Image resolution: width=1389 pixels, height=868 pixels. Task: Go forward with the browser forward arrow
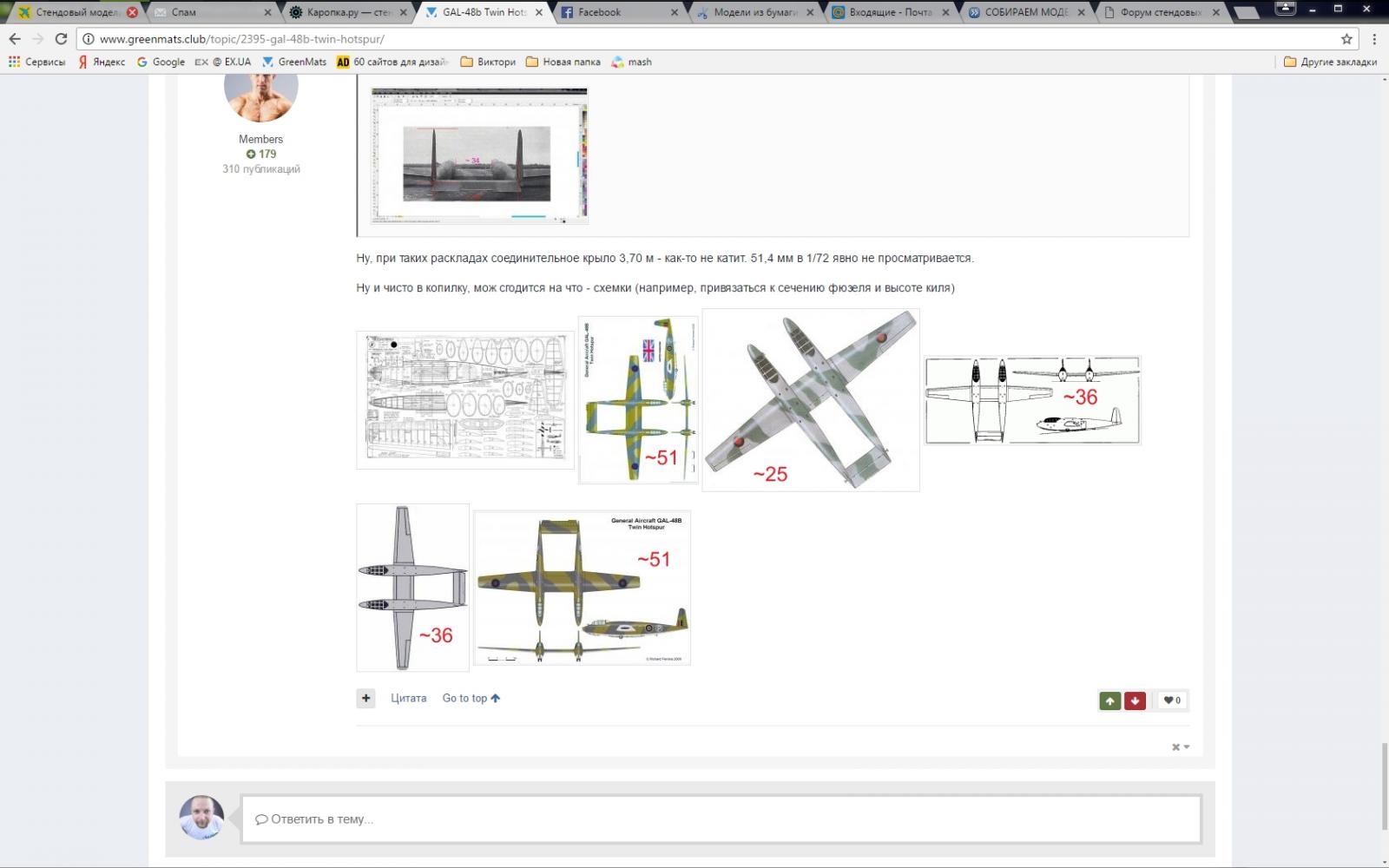37,39
